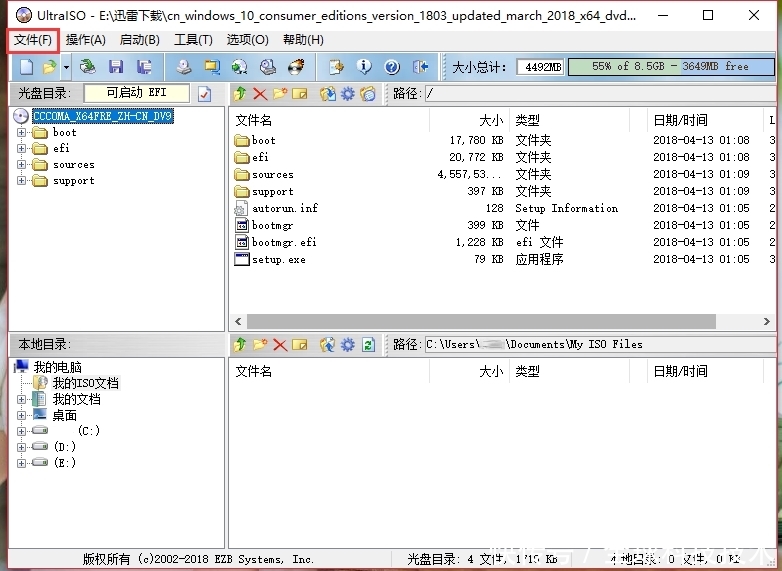Select 我的电脑 in local tree
Viewport: 782px width, 571px height.
coord(57,367)
